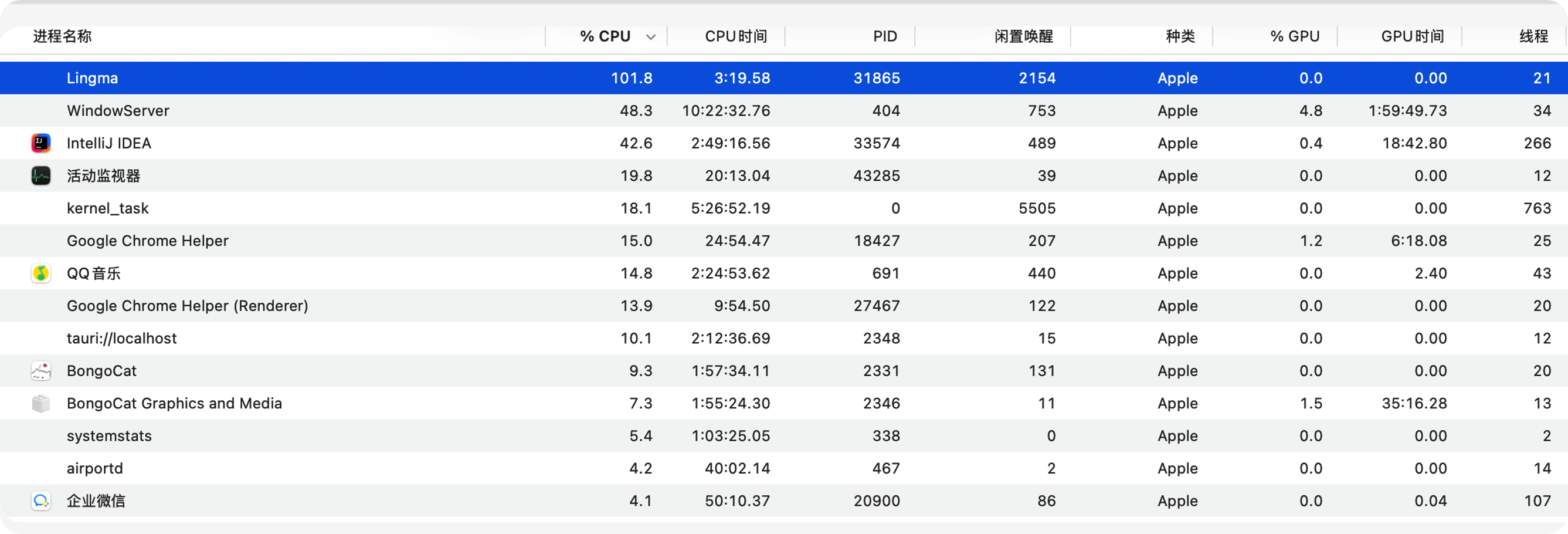Click the 活动监视器 app icon
Screen dimensions: 1568x534
[41, 176]
